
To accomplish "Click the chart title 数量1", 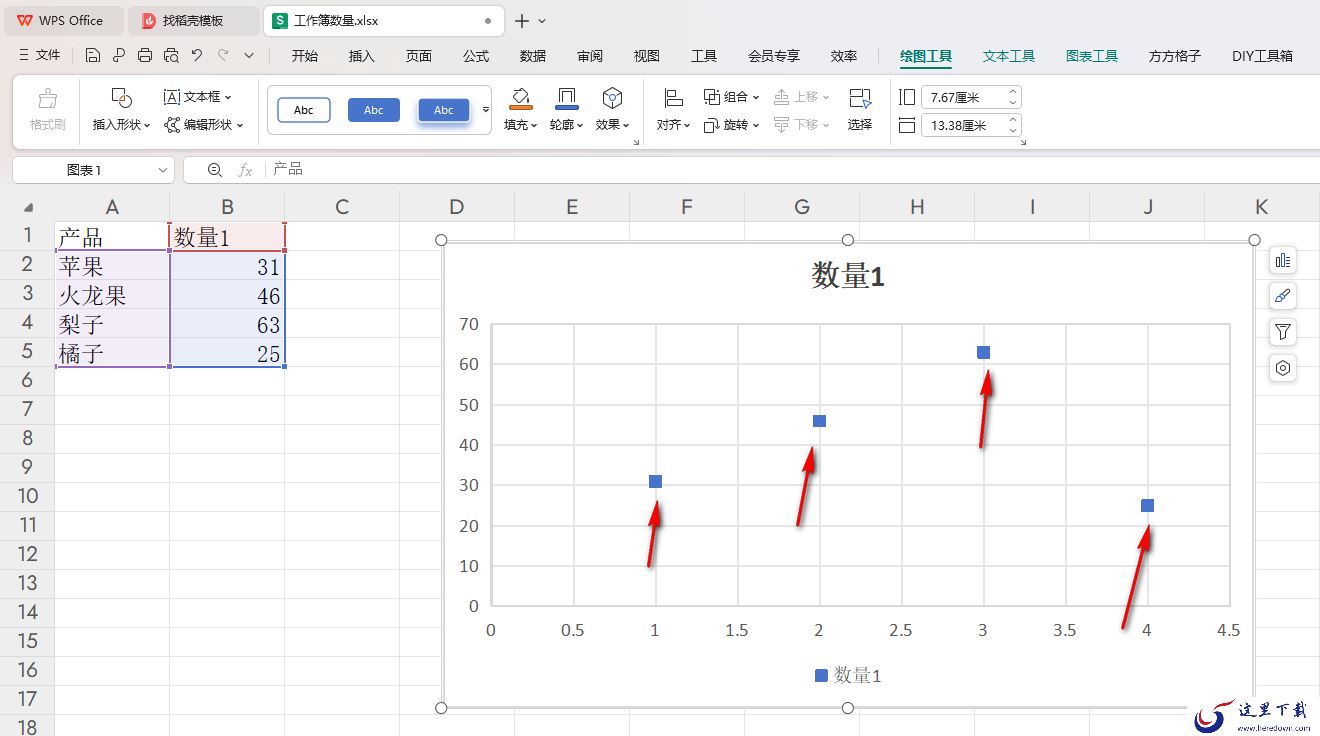I will pos(848,275).
